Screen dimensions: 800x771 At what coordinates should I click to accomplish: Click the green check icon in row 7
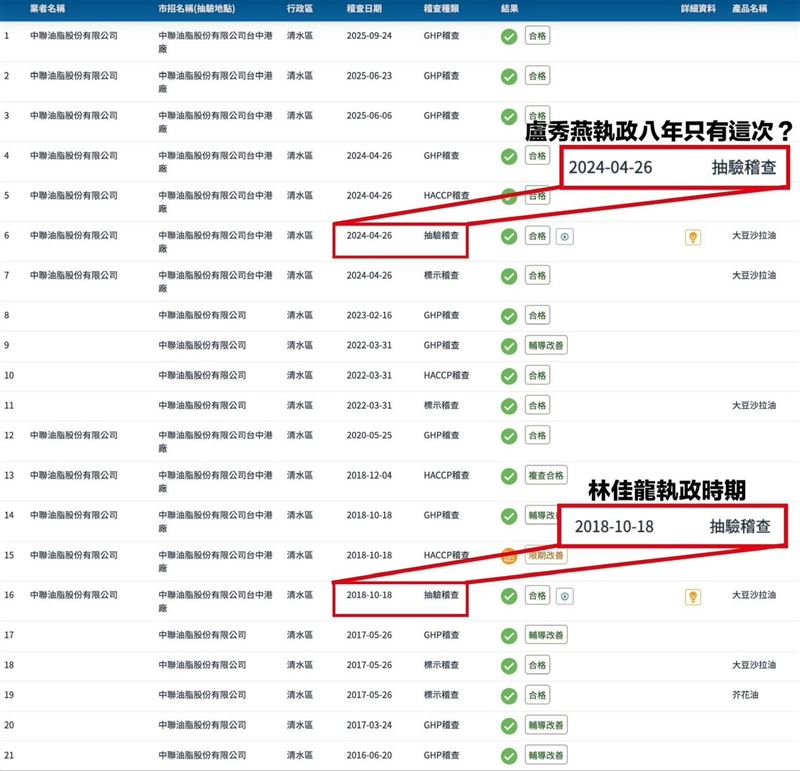pyautogui.click(x=509, y=276)
